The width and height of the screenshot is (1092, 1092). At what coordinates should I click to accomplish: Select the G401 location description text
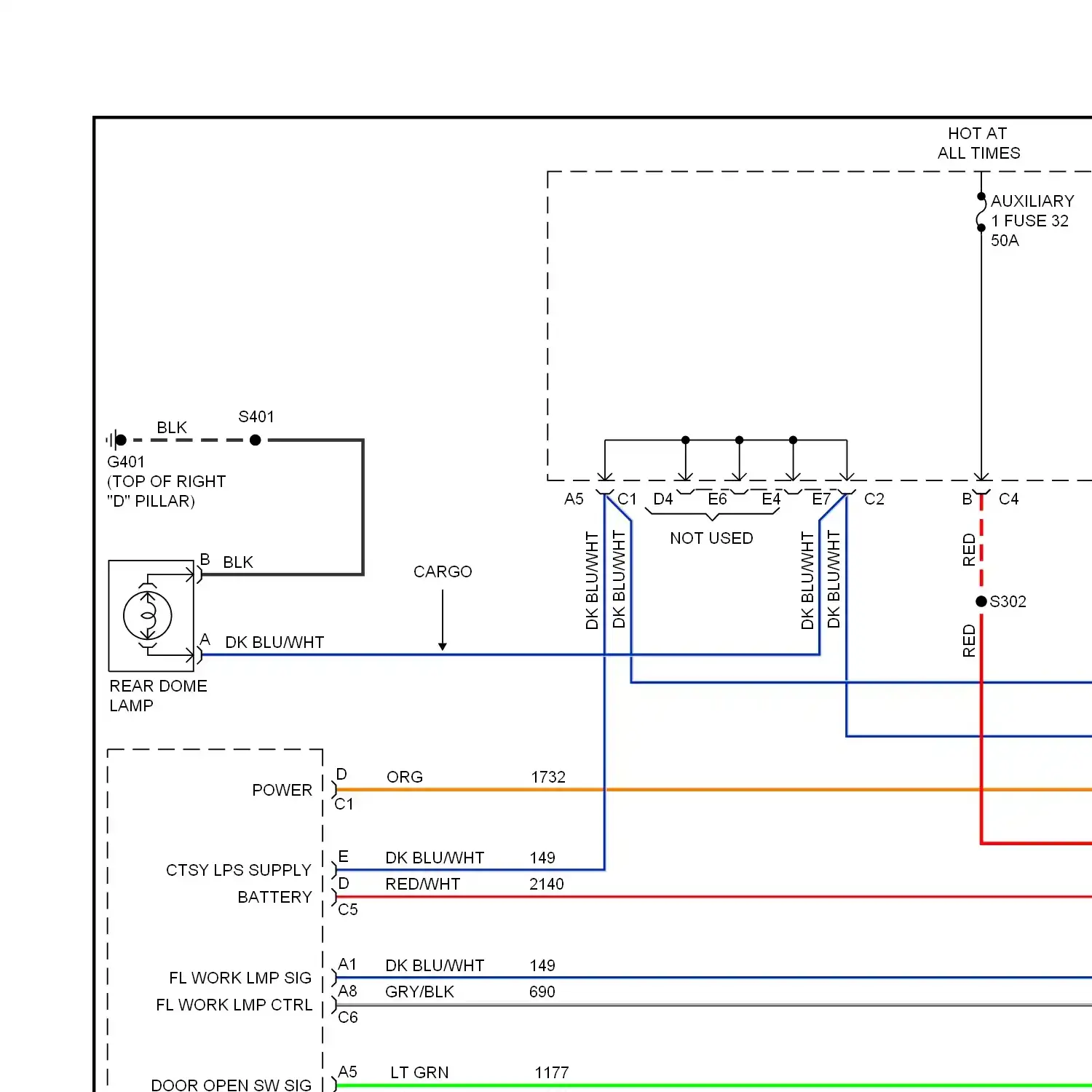coord(166,491)
